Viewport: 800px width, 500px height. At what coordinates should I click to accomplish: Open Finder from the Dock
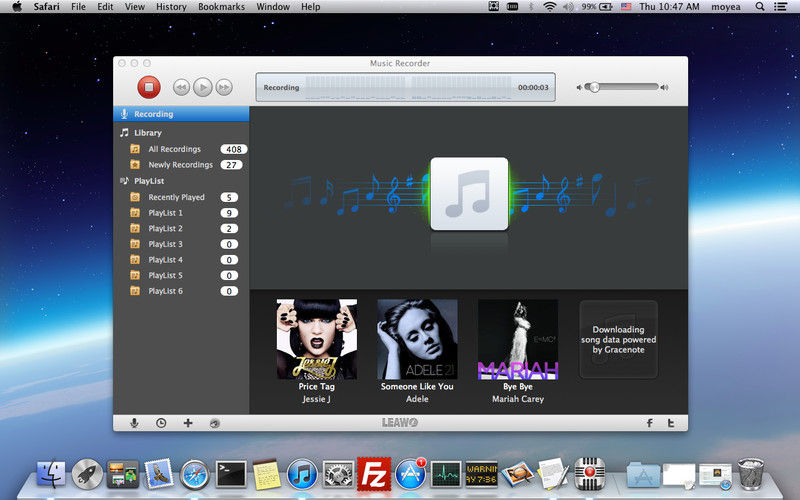click(x=51, y=474)
